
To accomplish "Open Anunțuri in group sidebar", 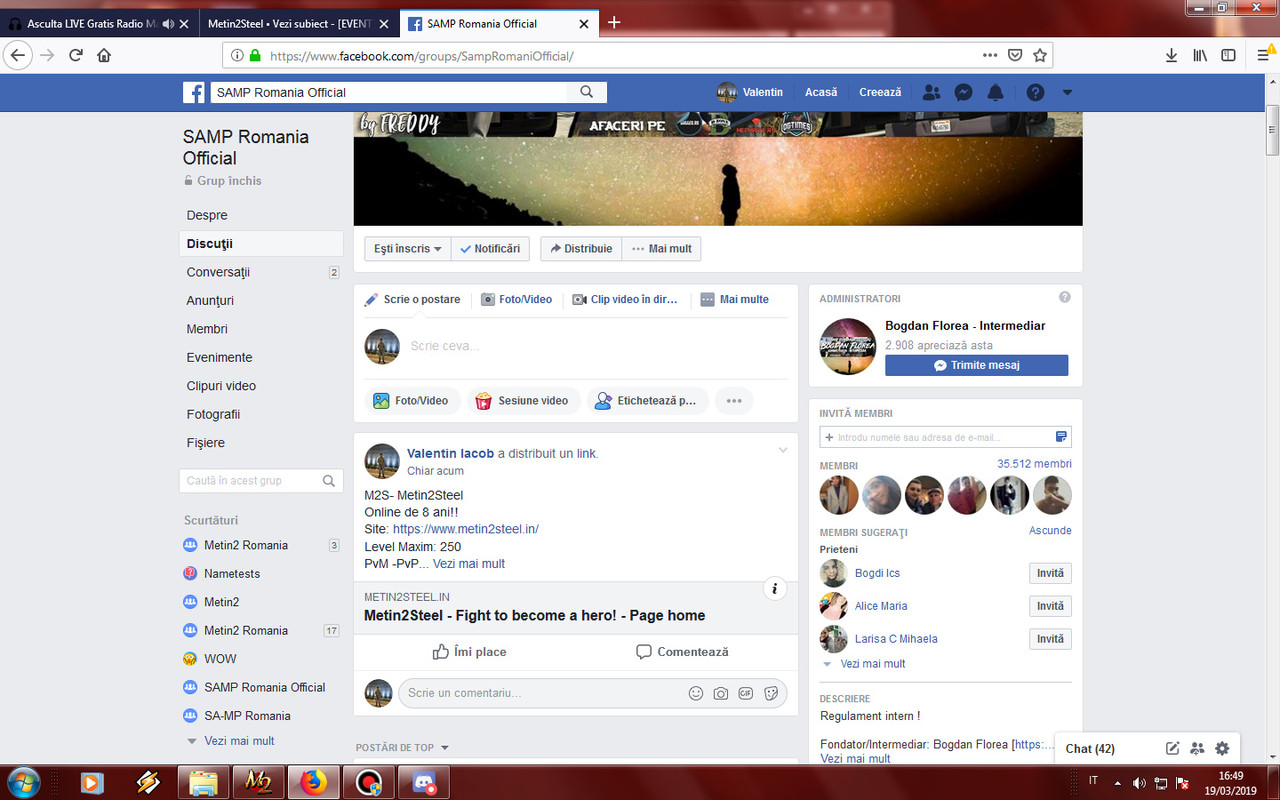I will coord(210,300).
